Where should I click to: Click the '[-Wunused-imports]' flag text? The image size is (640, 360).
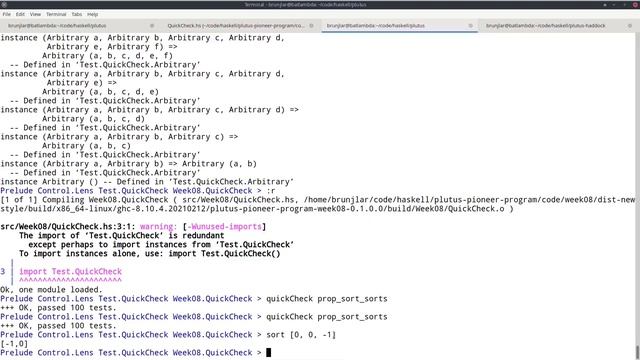click(x=224, y=227)
